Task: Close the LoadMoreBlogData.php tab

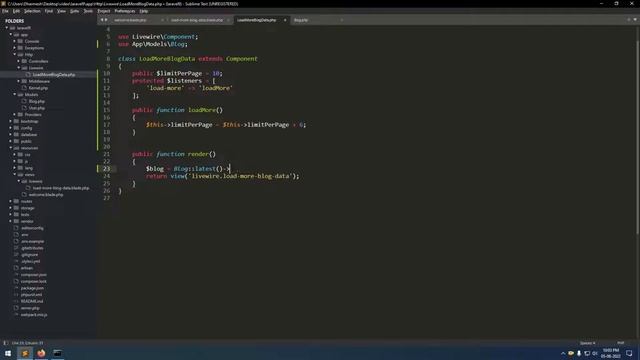Action: [x=285, y=20]
